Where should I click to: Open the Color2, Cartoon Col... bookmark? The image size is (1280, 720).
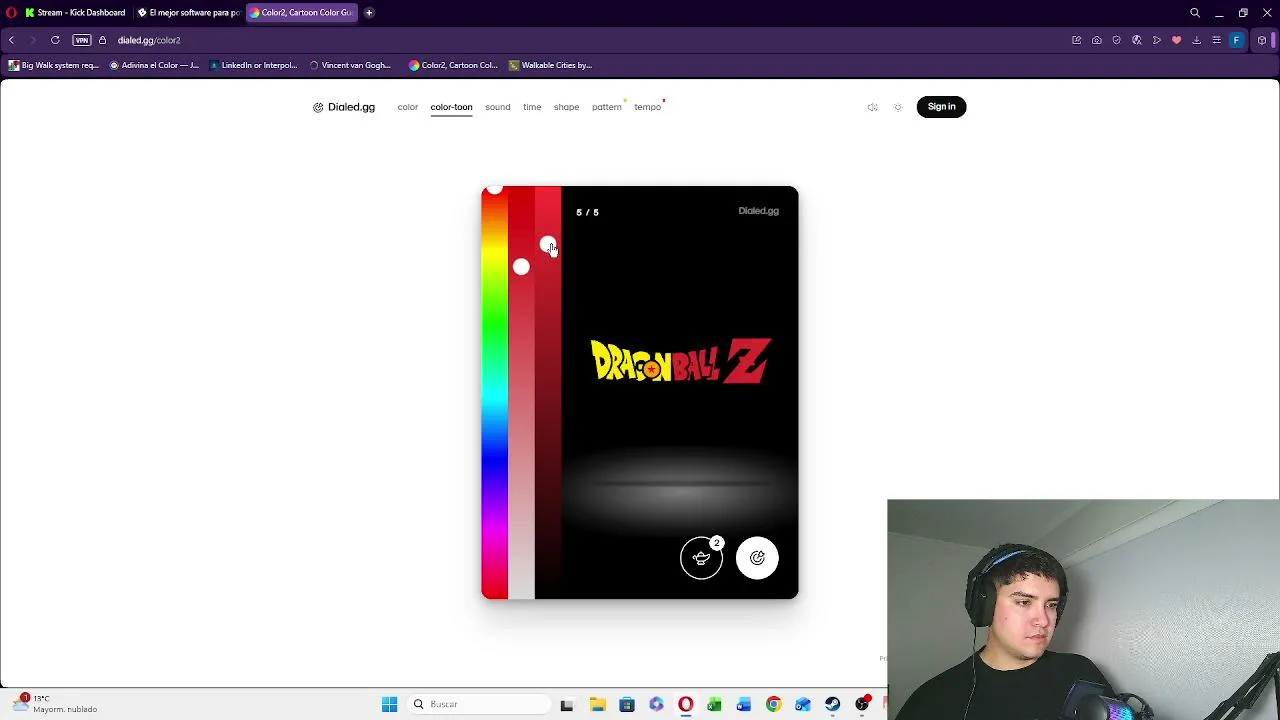tap(453, 65)
